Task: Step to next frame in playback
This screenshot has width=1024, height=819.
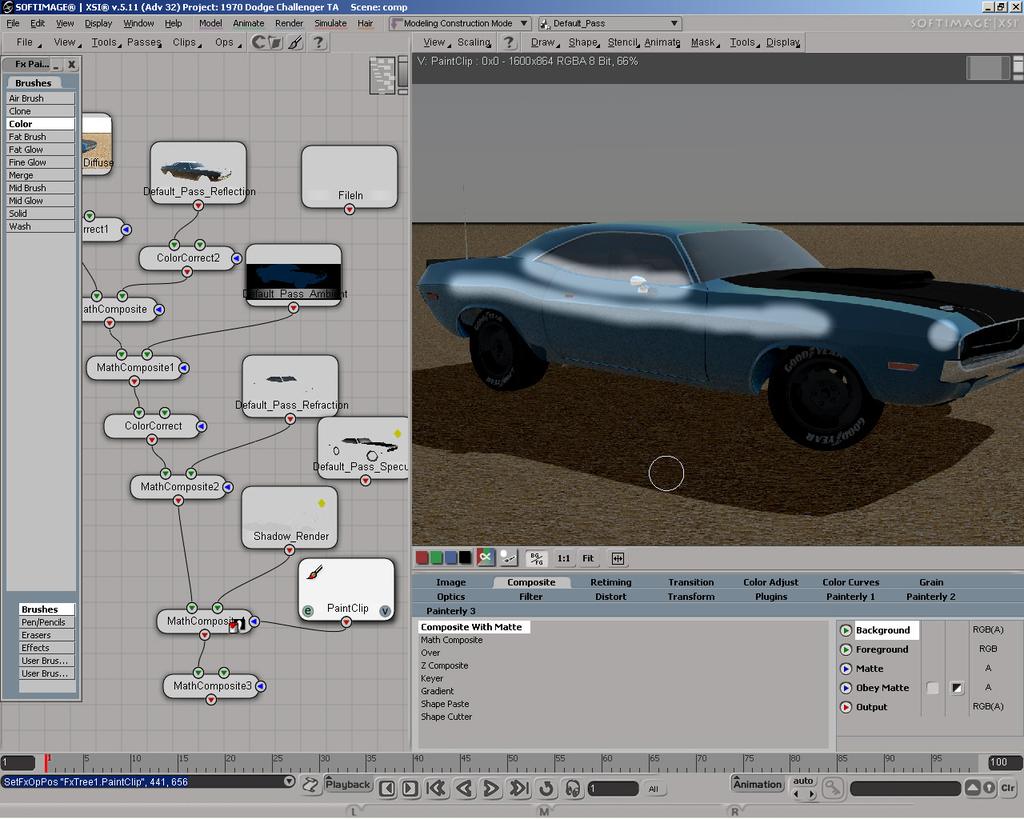Action: click(410, 788)
